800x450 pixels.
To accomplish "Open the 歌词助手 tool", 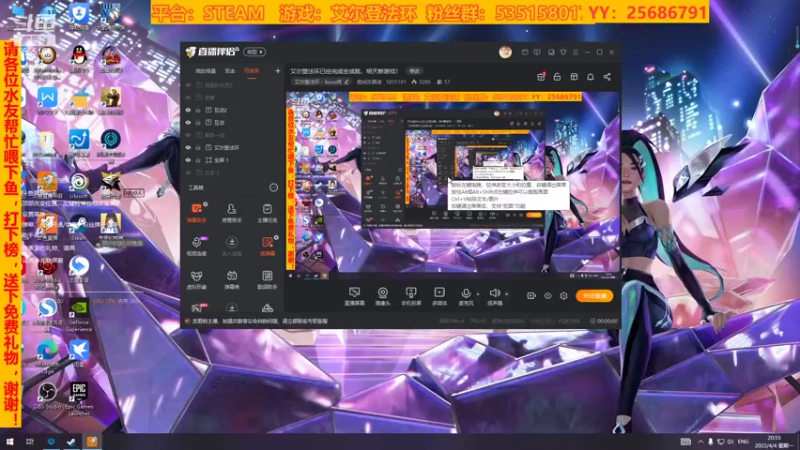I will [267, 280].
